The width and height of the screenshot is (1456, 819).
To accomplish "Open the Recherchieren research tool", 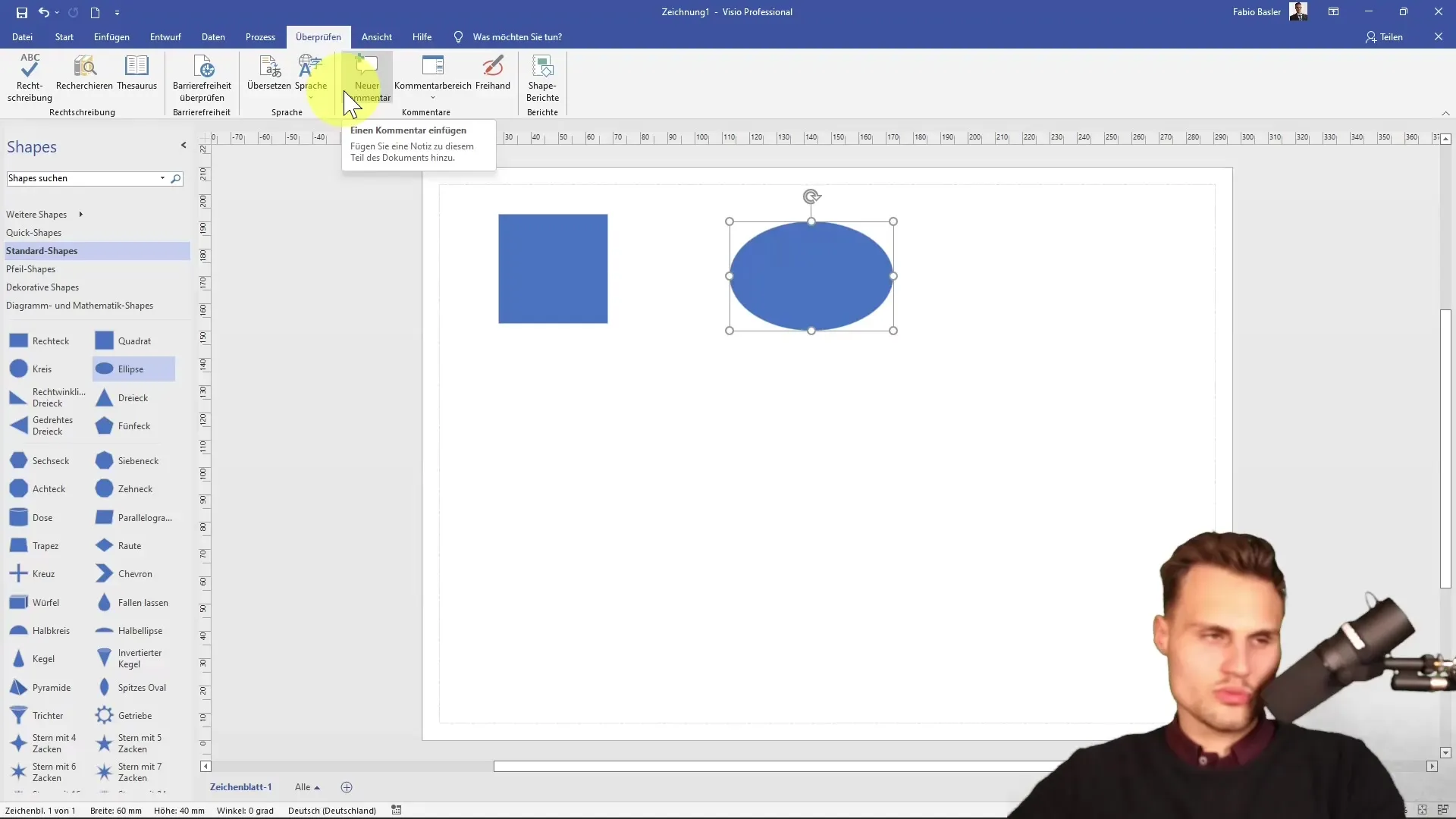I will (x=84, y=74).
